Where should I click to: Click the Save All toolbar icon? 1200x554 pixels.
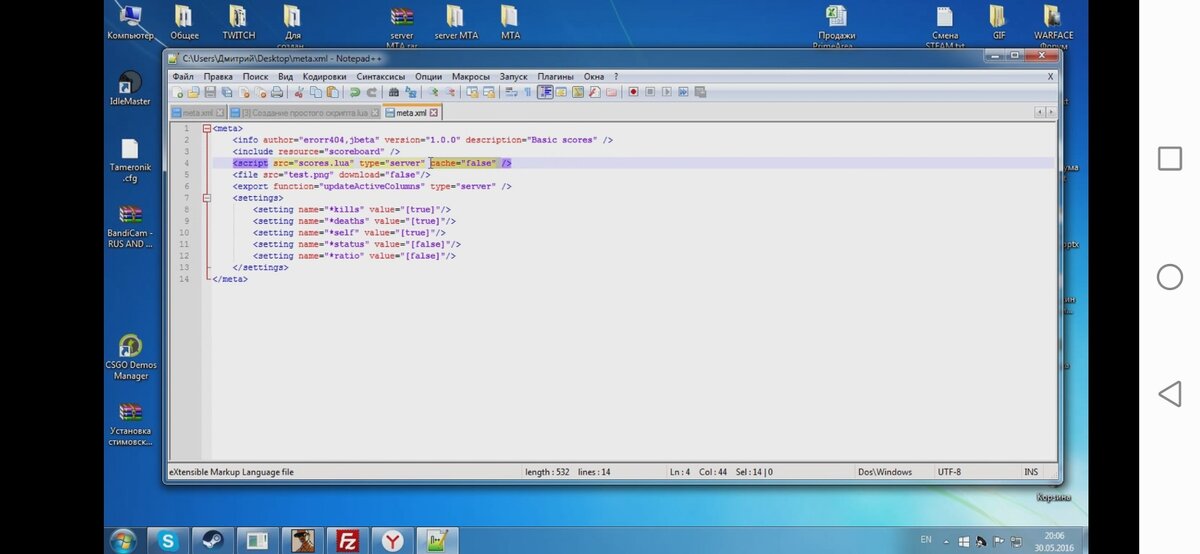pos(226,92)
